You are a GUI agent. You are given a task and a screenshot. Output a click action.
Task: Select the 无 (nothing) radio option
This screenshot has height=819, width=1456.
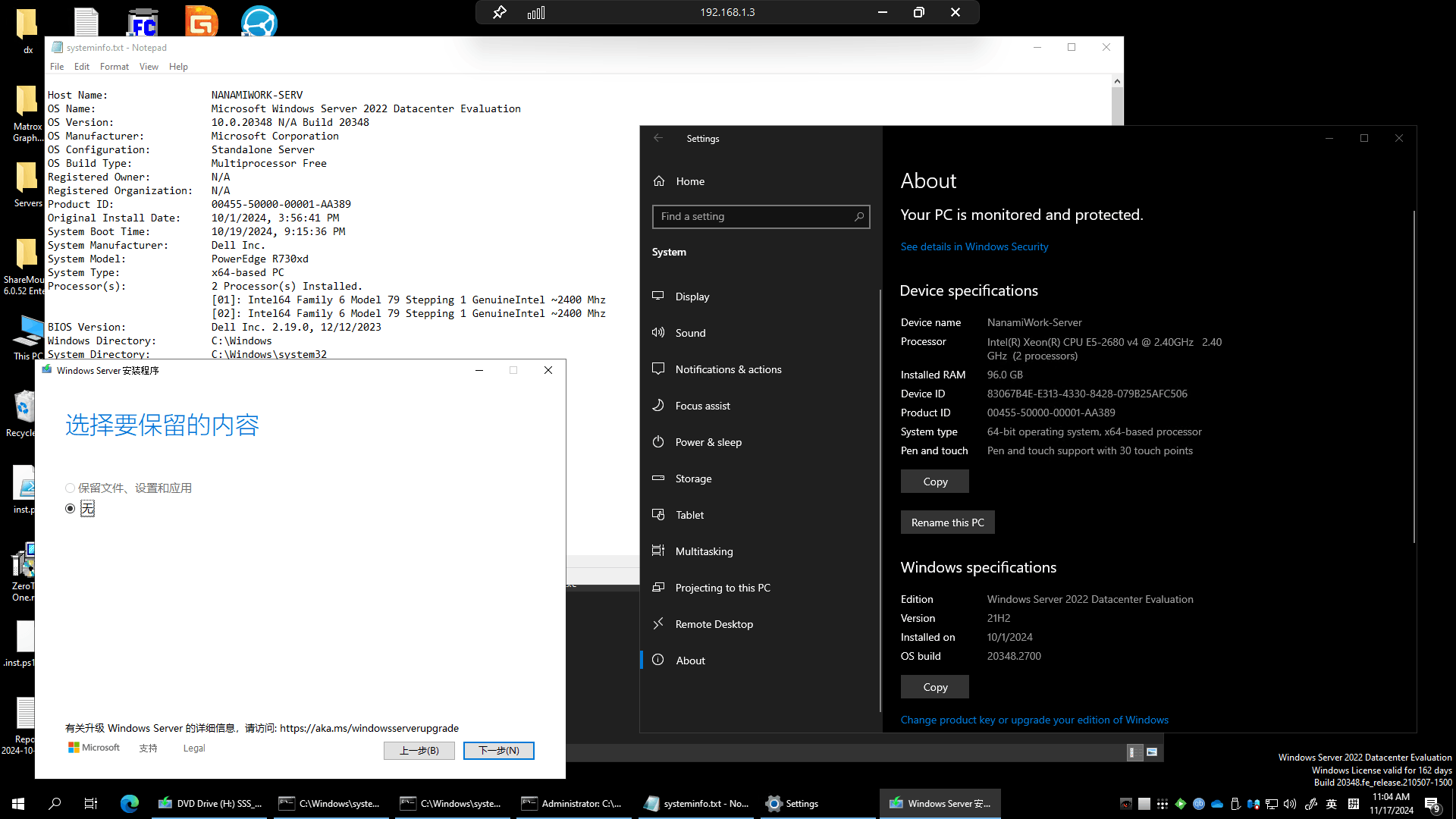point(71,509)
